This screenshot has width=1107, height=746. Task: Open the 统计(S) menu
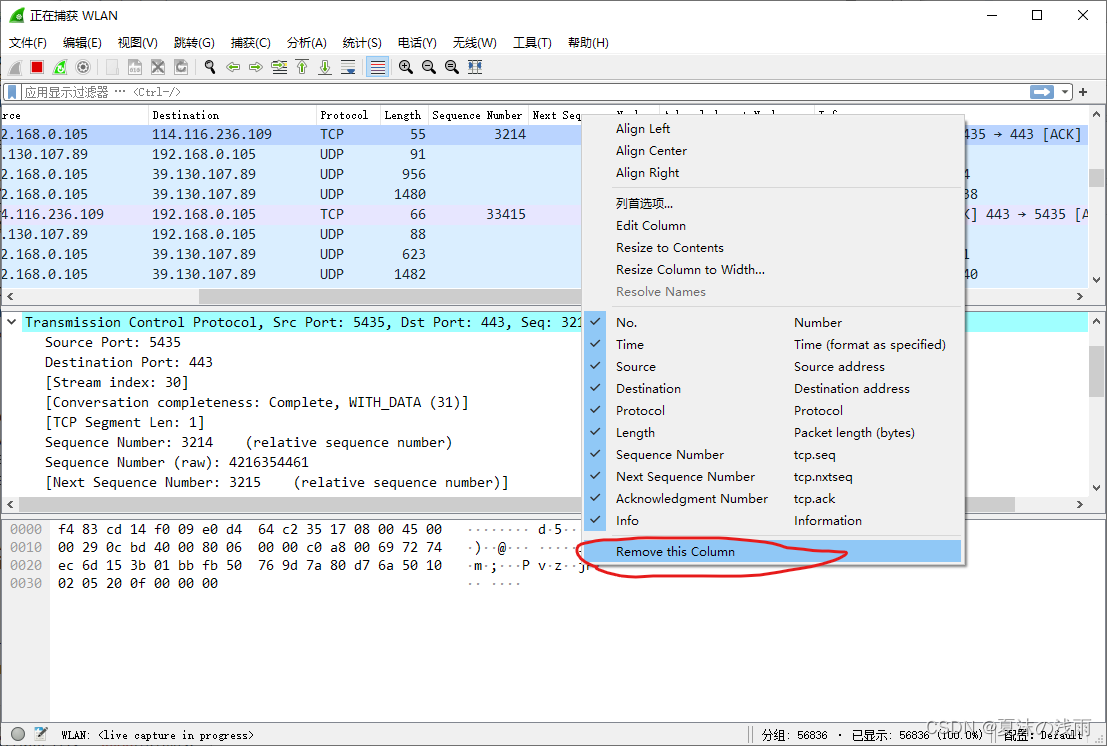coord(362,42)
